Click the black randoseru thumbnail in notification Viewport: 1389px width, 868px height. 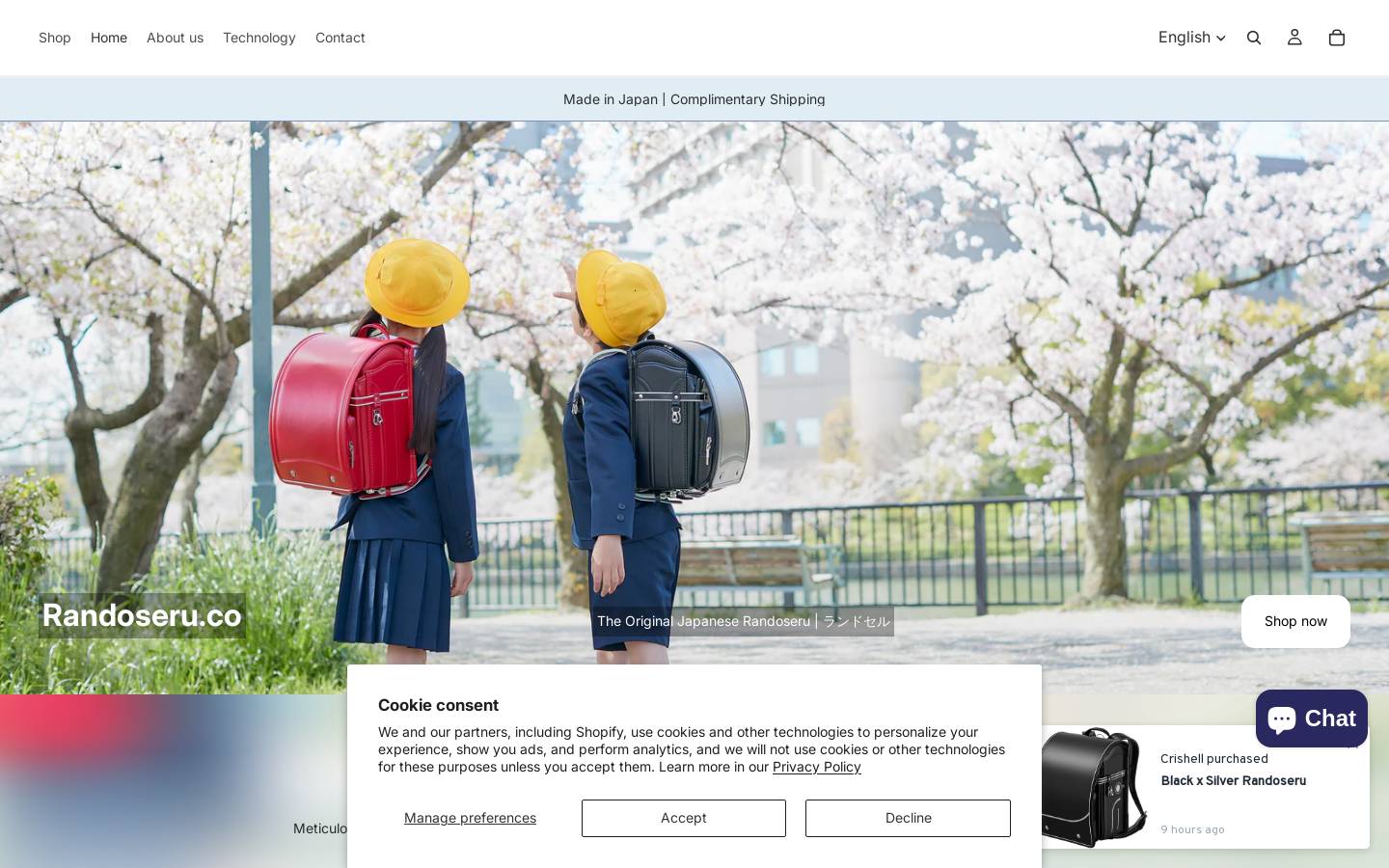(x=1093, y=787)
